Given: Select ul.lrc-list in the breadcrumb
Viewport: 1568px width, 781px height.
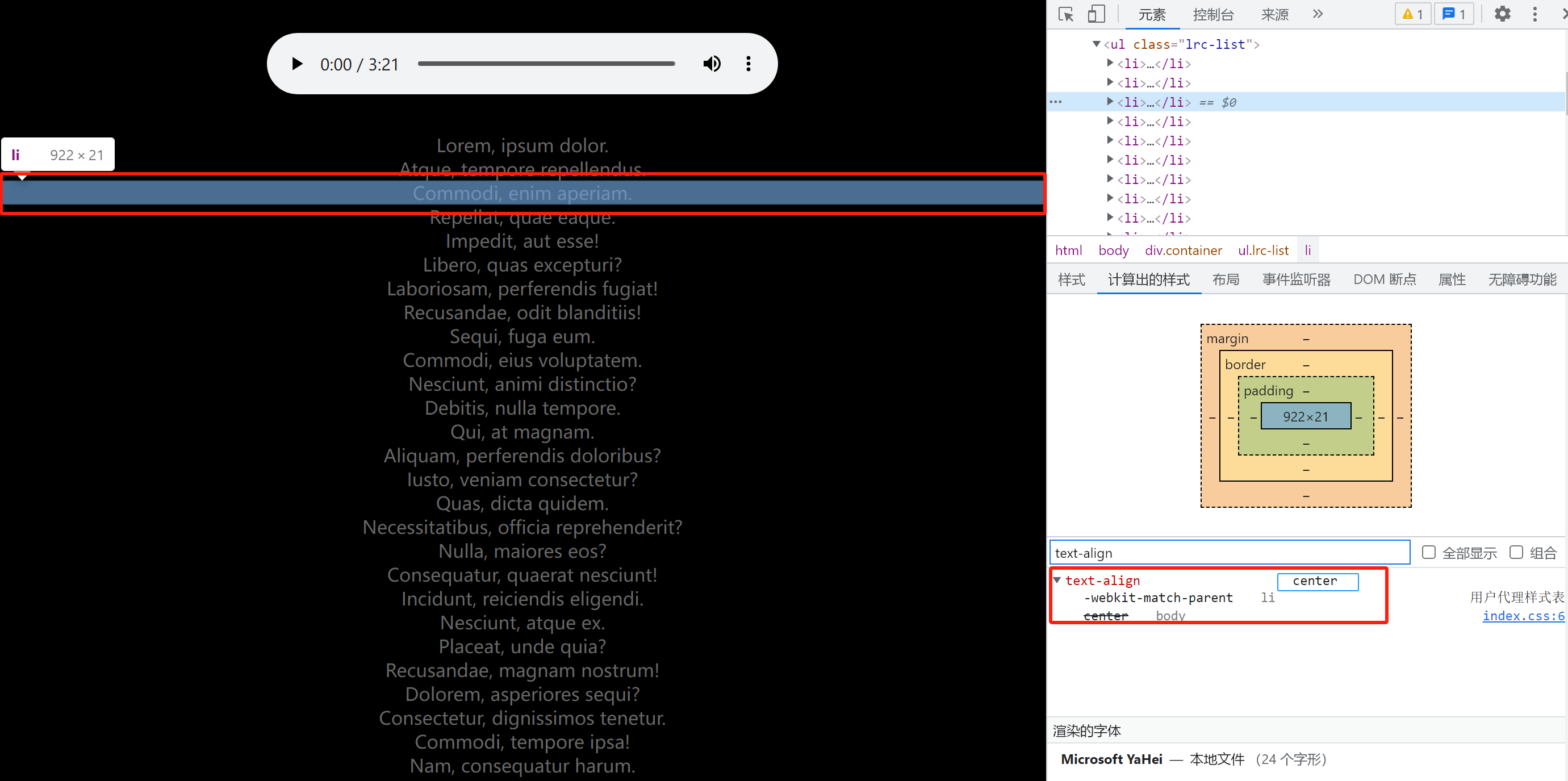Looking at the screenshot, I should pyautogui.click(x=1263, y=250).
